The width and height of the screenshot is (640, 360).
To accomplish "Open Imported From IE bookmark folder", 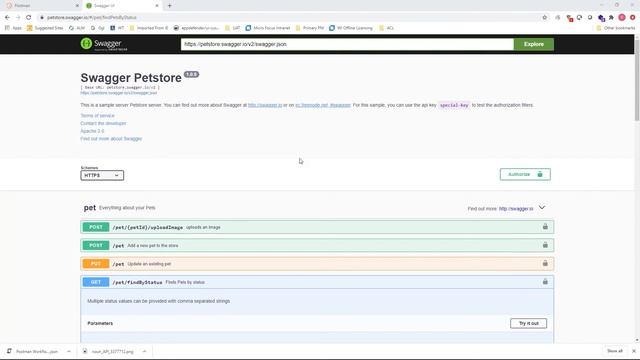I will 149,28.
